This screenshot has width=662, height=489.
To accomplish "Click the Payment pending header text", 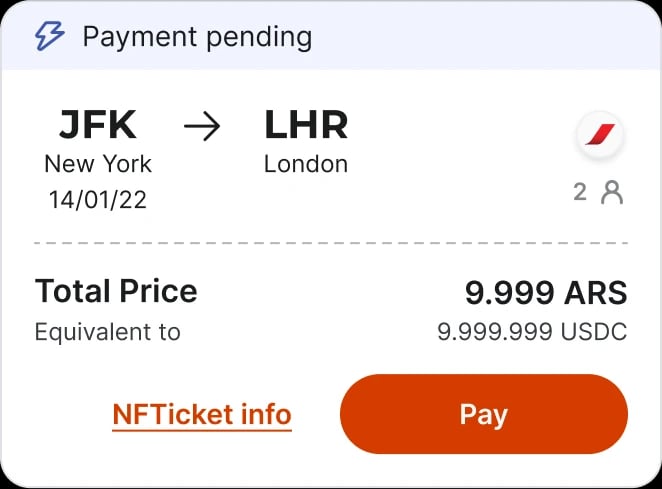I will tap(197, 37).
